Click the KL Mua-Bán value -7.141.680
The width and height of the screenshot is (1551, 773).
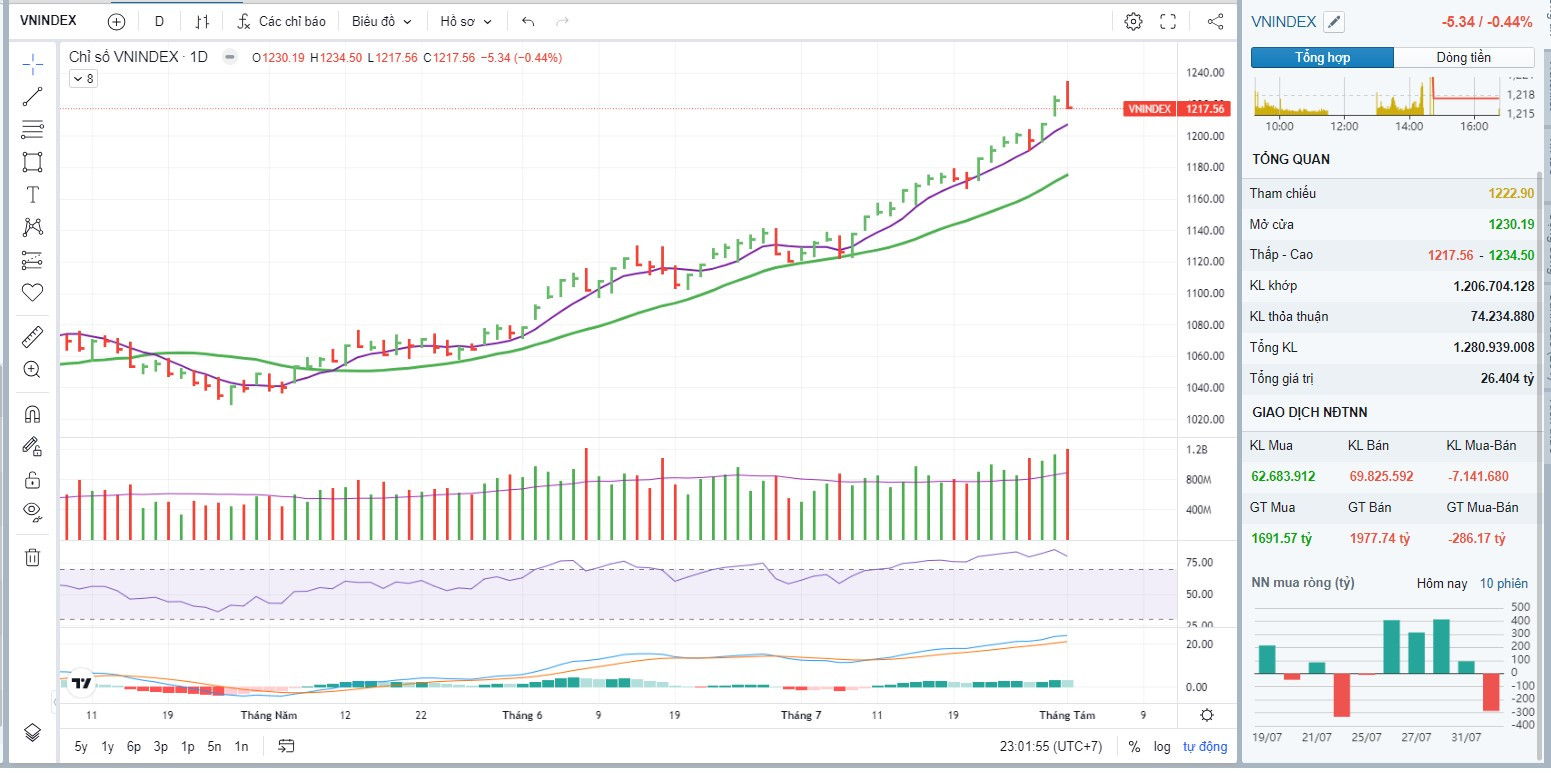[x=1477, y=476]
